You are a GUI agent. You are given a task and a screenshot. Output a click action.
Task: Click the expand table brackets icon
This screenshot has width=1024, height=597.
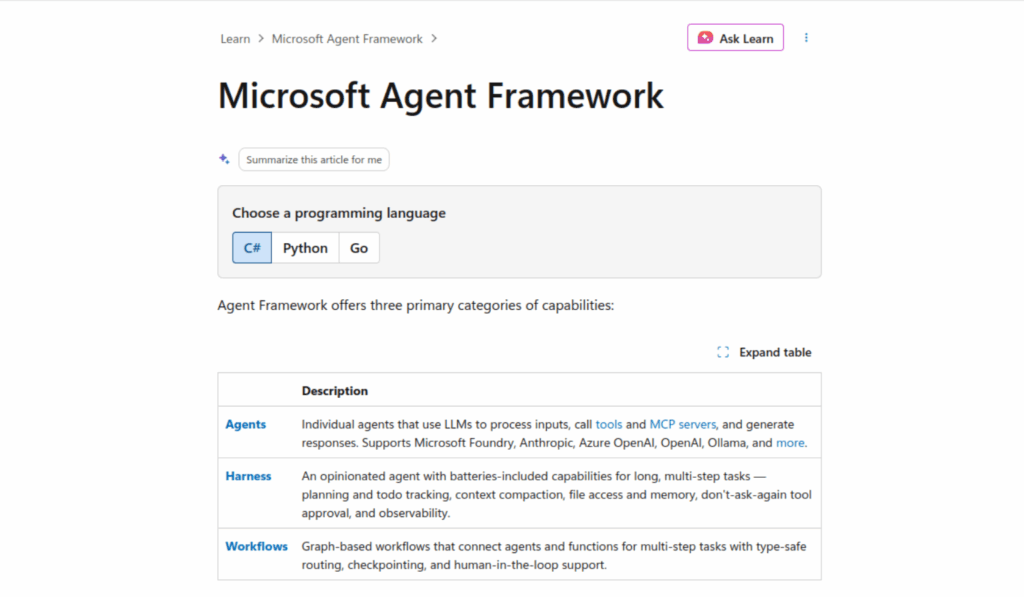pos(723,353)
